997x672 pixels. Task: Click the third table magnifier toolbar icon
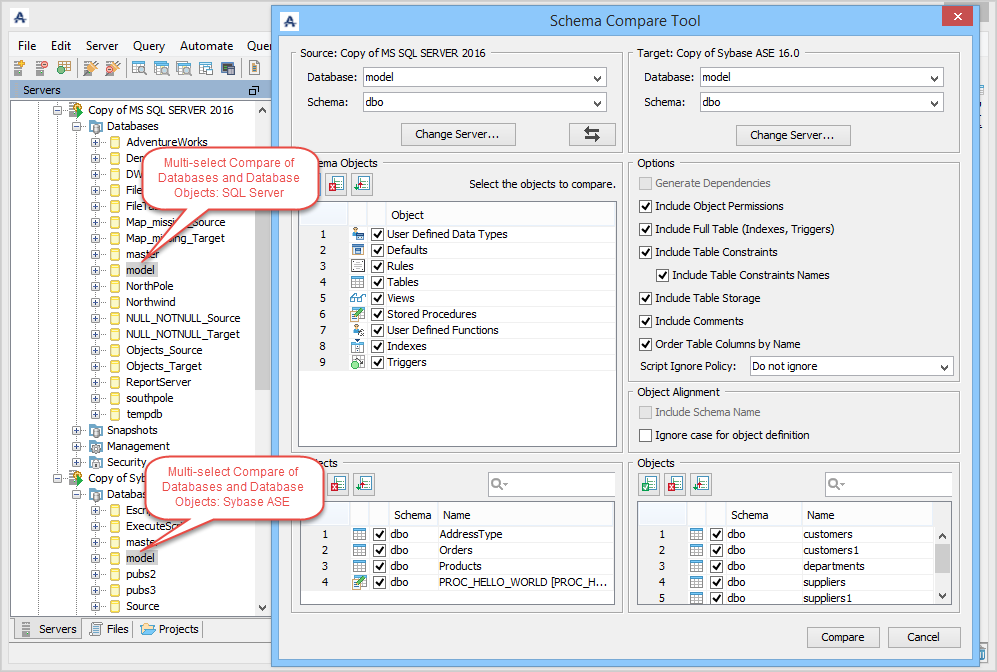(184, 67)
